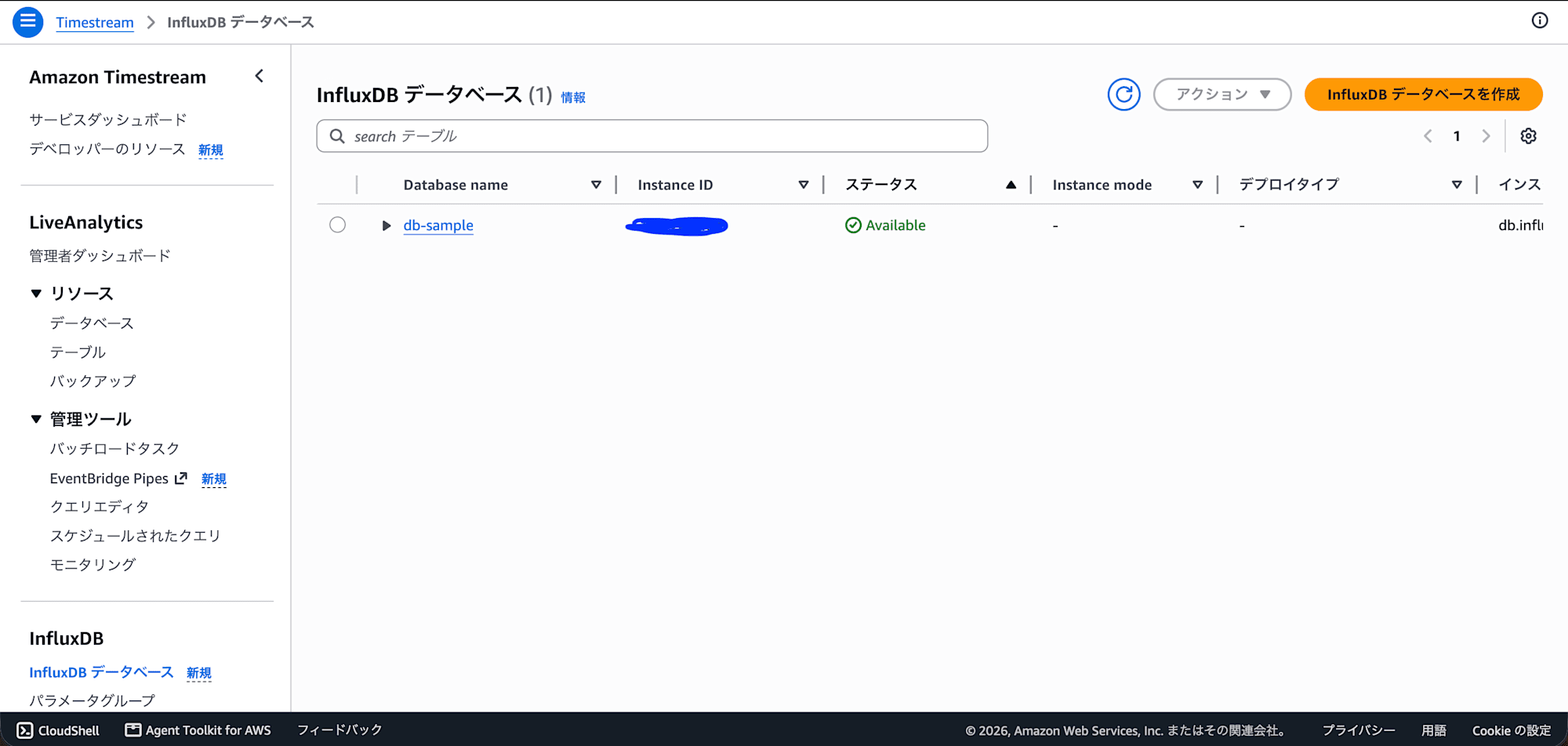Image resolution: width=1568 pixels, height=746 pixels.
Task: Select the db-sample row radio button
Action: [x=337, y=225]
